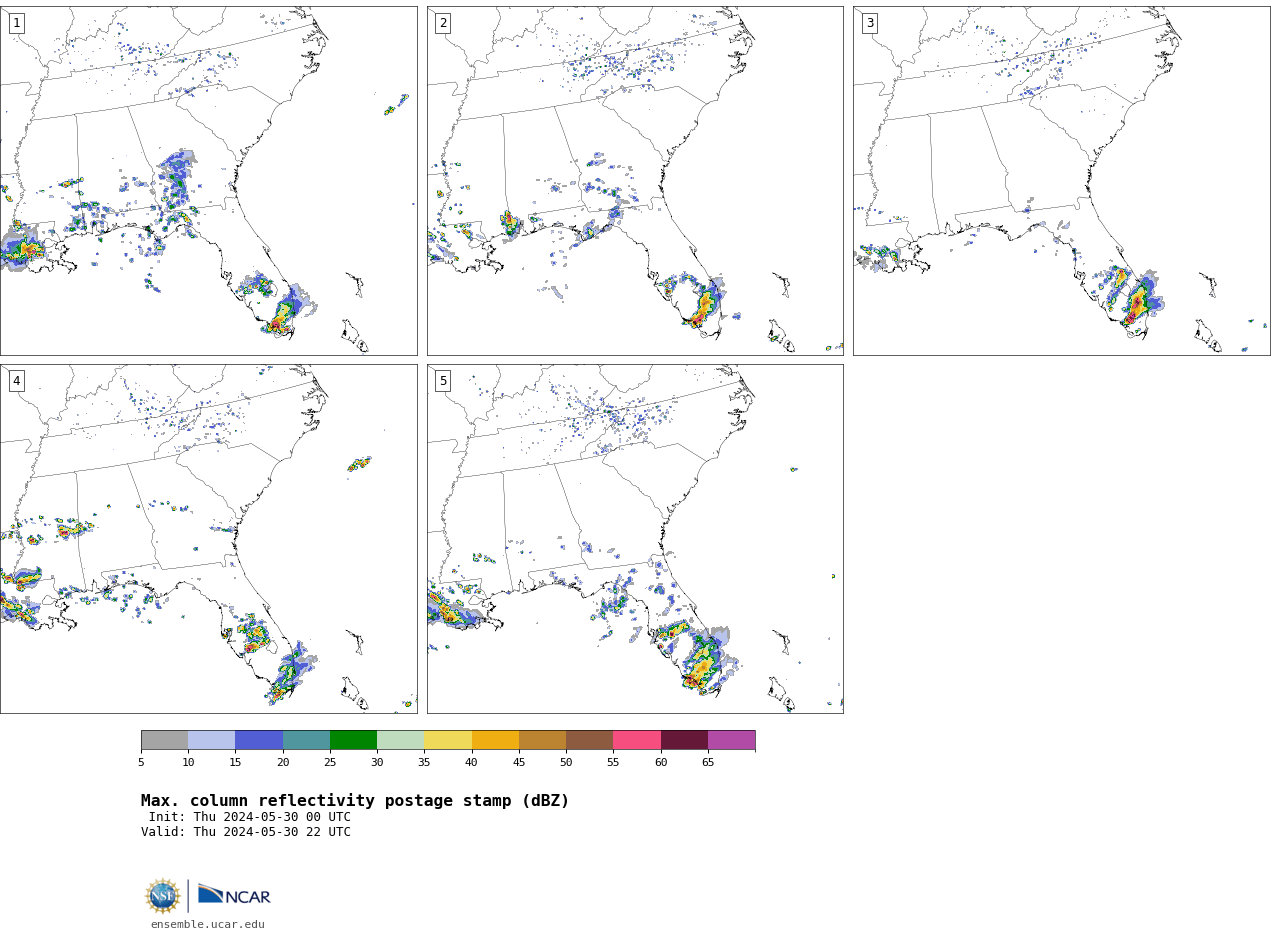Open ensemble member 3 reflectivity map
This screenshot has height=936, width=1280.
pos(1061,181)
